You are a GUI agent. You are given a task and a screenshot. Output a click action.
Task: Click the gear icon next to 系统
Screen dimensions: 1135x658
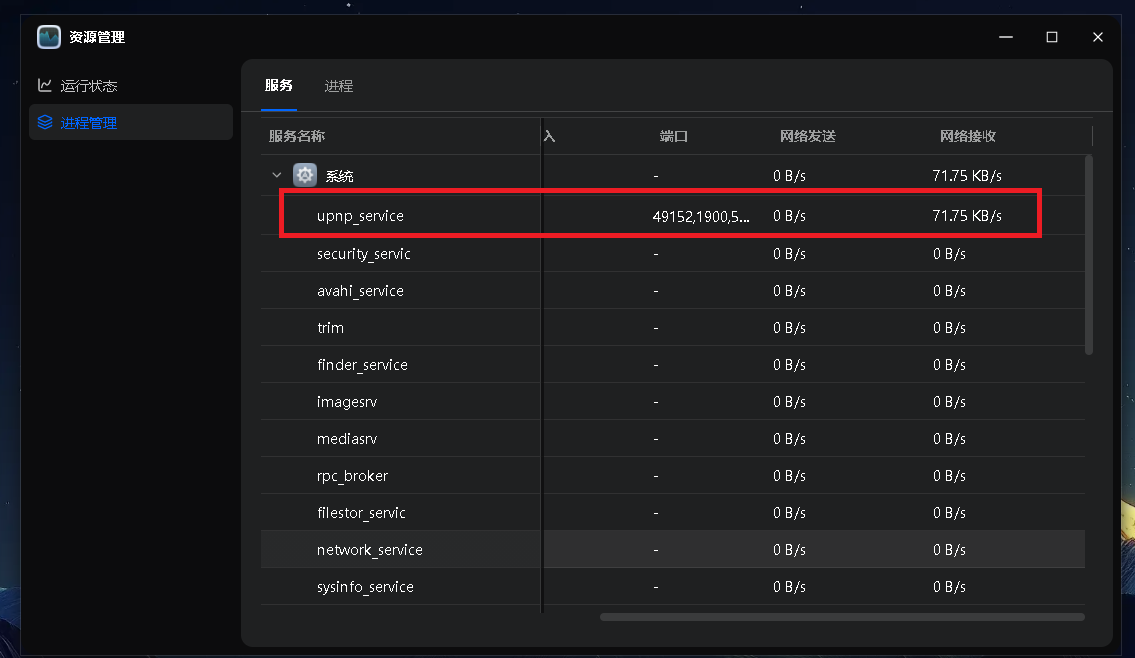[303, 175]
